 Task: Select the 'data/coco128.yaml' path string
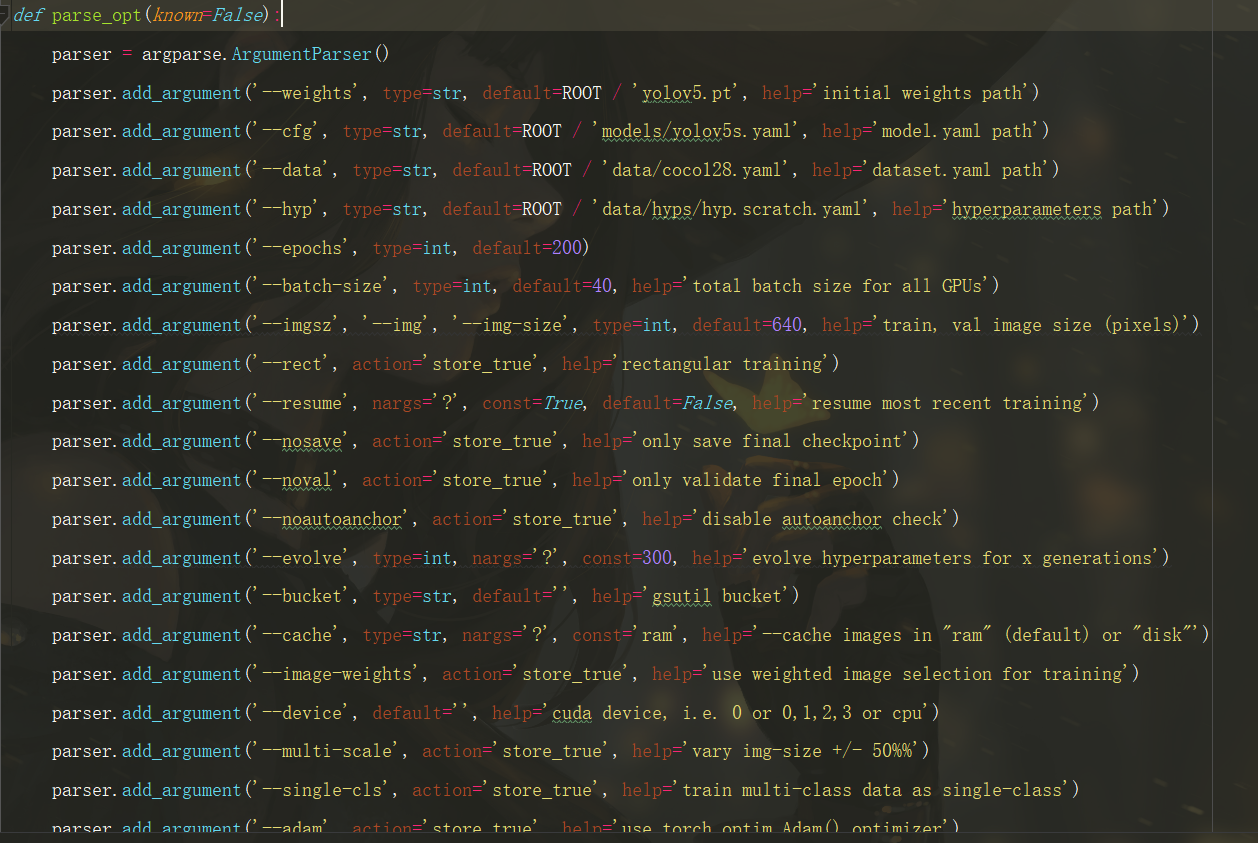pyautogui.click(x=696, y=170)
